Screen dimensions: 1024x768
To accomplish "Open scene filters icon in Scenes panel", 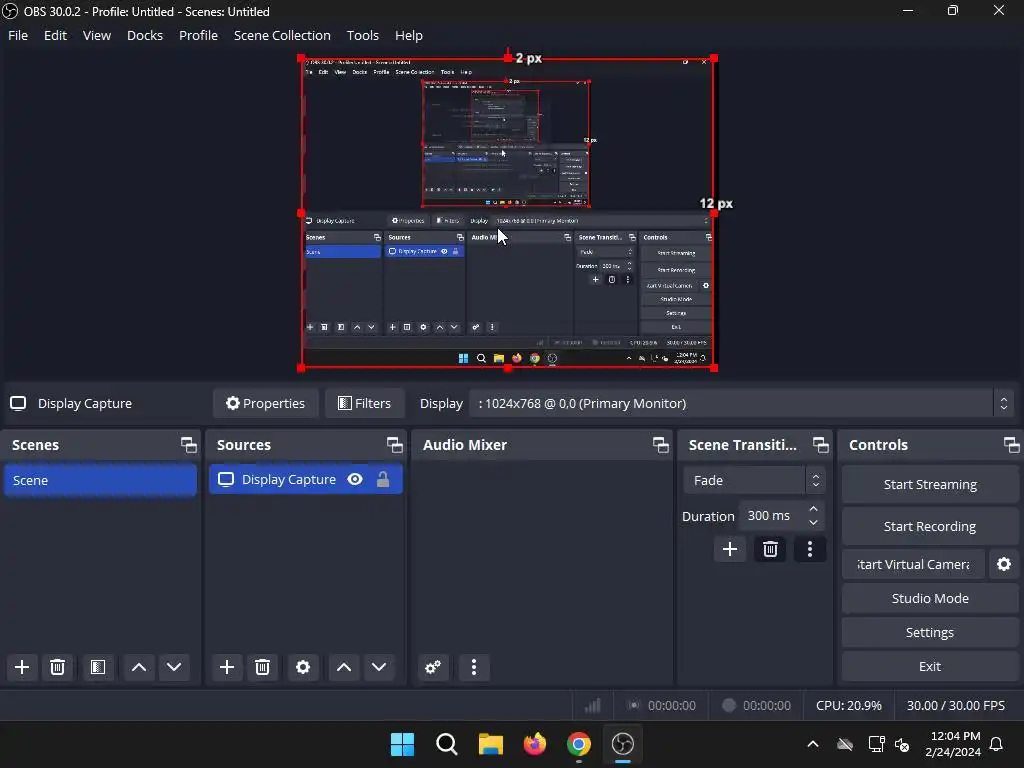I will click(98, 667).
